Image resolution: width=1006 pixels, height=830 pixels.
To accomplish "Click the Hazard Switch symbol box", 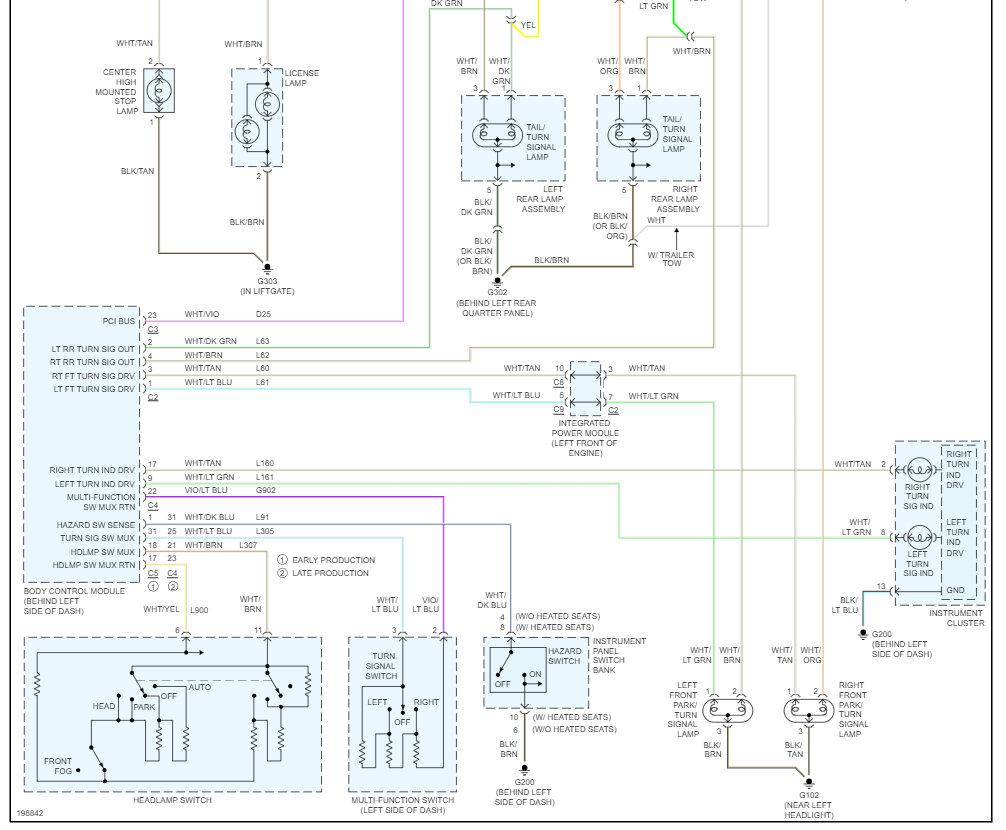I will pos(518,668).
